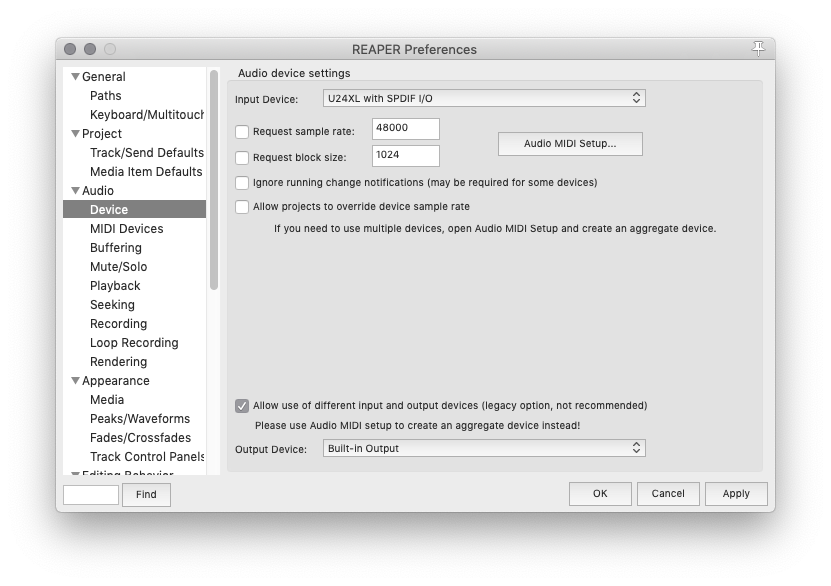The width and height of the screenshot is (831, 586).
Task: Collapse the General tree section
Action: [75, 77]
